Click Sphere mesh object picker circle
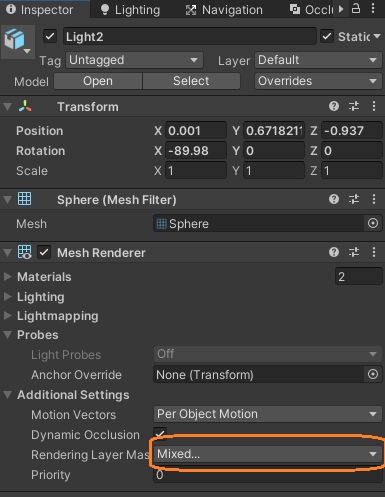385x497 pixels. pos(373,223)
